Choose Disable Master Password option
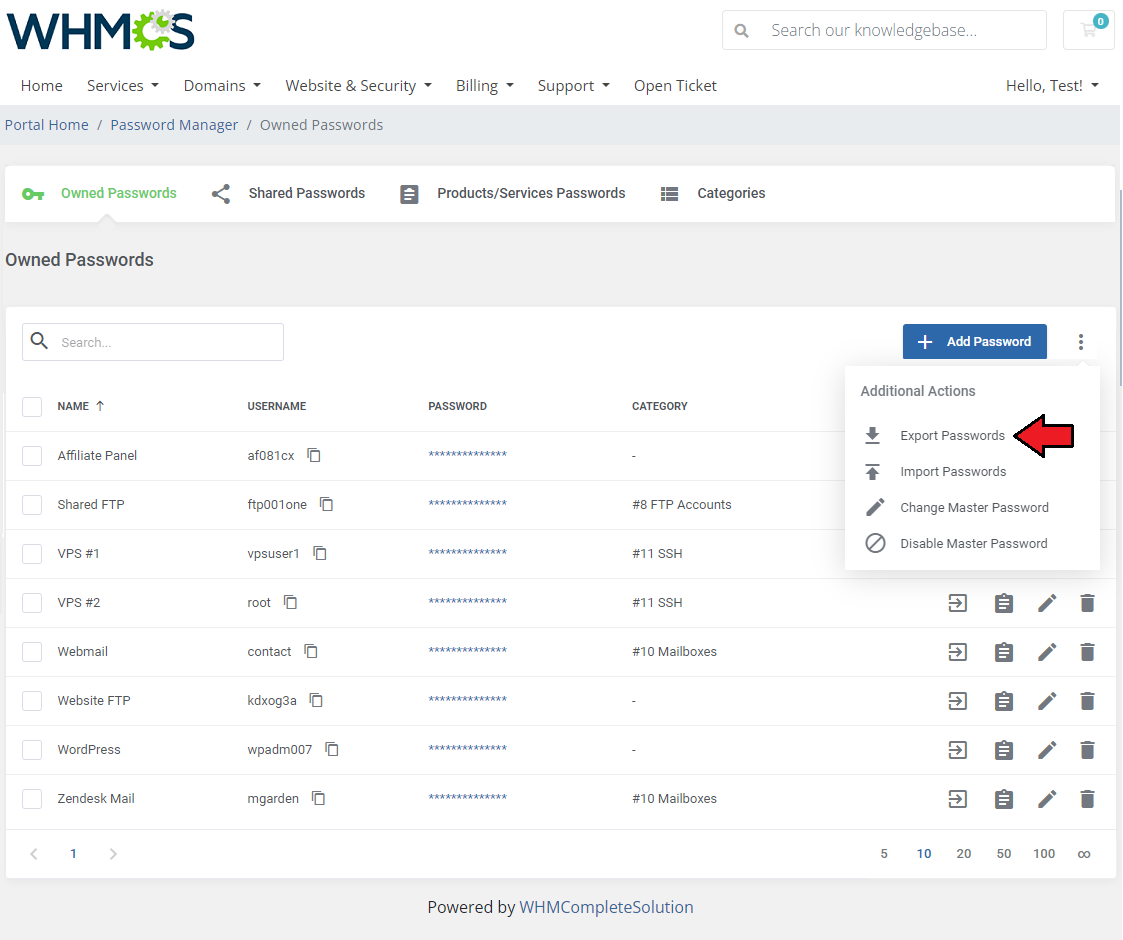Viewport: 1123px width, 940px height. (956, 543)
